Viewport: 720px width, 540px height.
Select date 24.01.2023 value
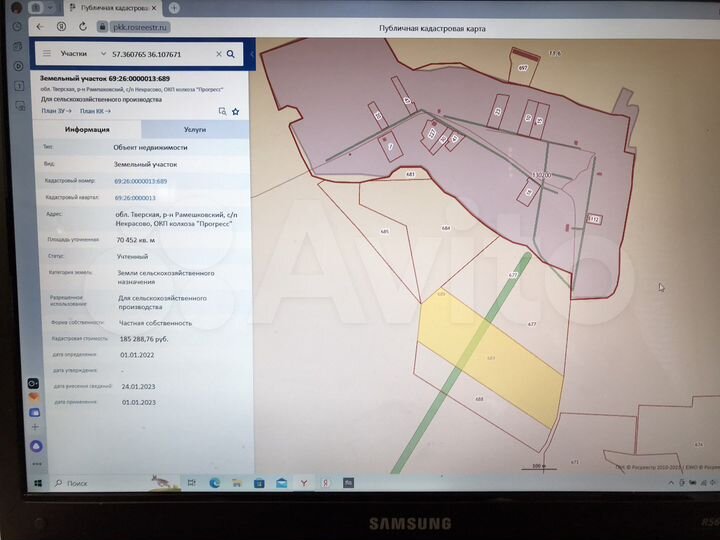pos(138,387)
